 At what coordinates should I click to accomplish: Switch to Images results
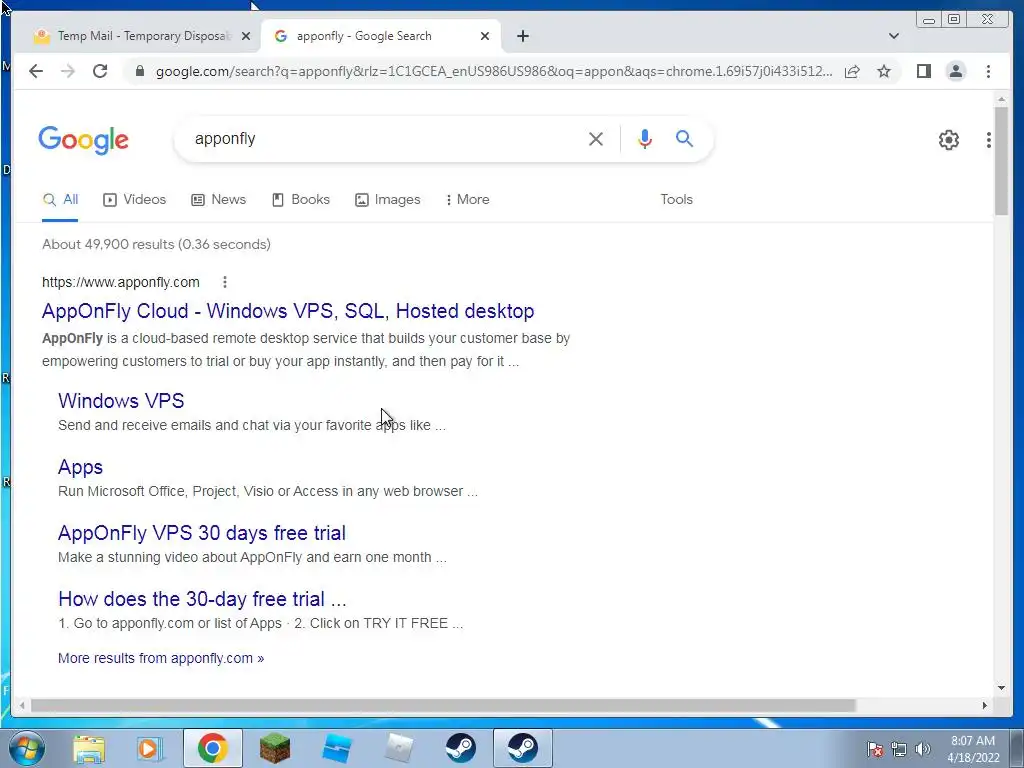[388, 200]
